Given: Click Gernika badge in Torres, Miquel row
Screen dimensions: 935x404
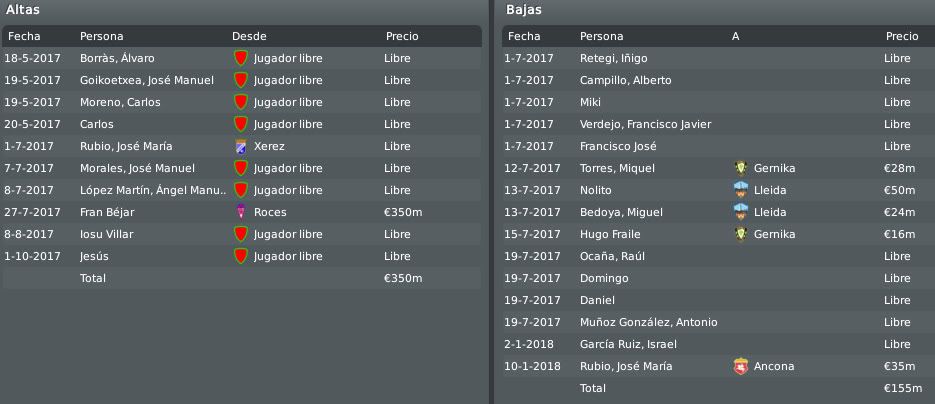Looking at the screenshot, I should pyautogui.click(x=741, y=168).
